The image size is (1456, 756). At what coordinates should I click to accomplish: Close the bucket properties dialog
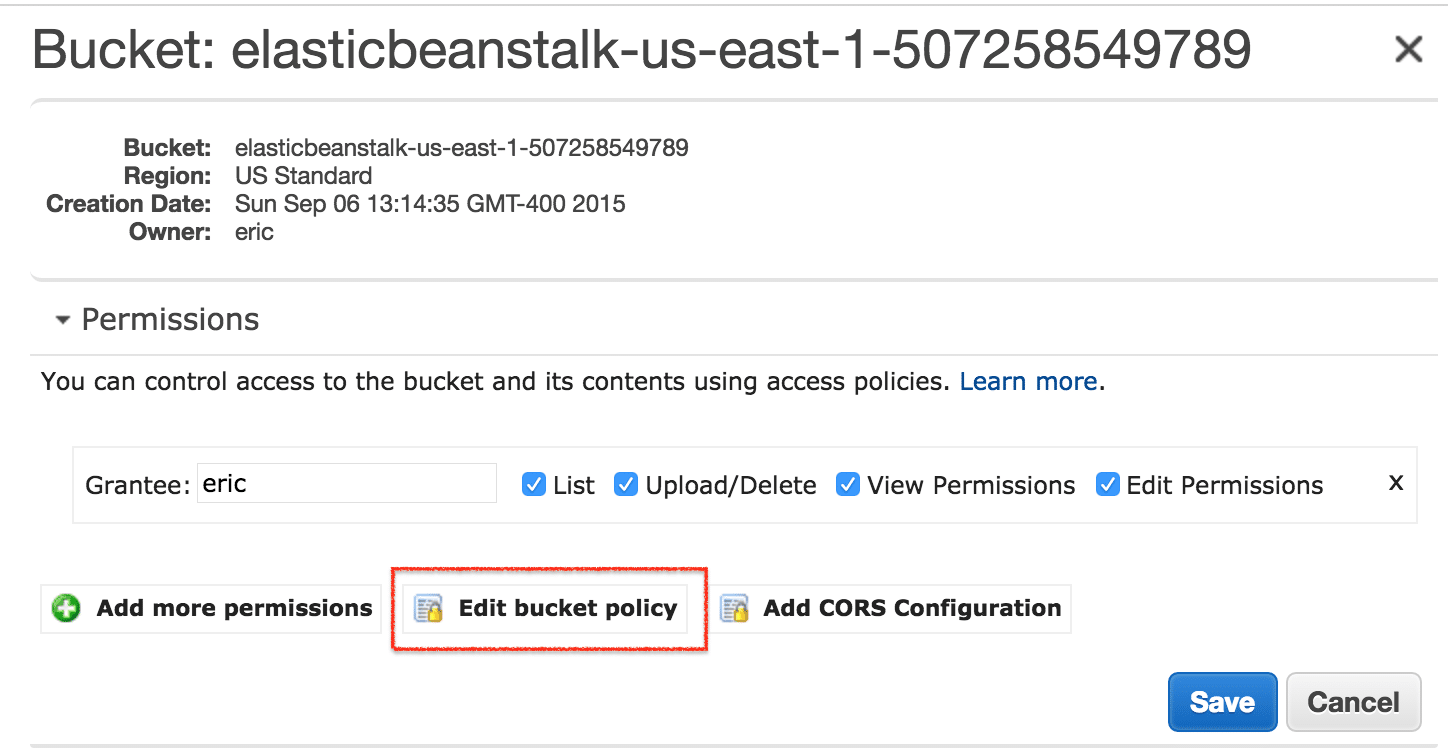[1408, 49]
